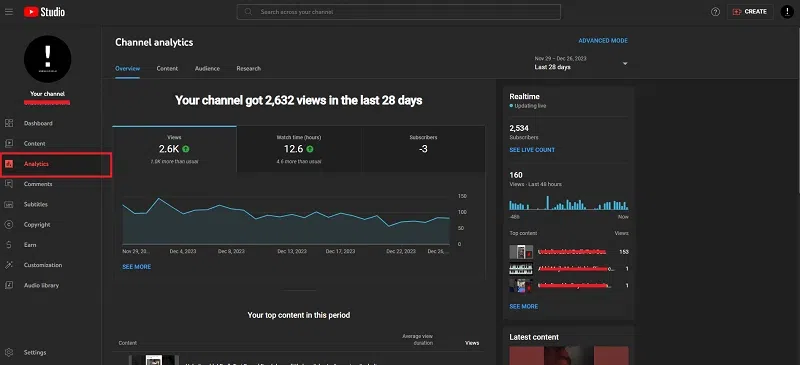Click SEE LIVE COUNT link
This screenshot has width=800, height=365.
(532, 150)
